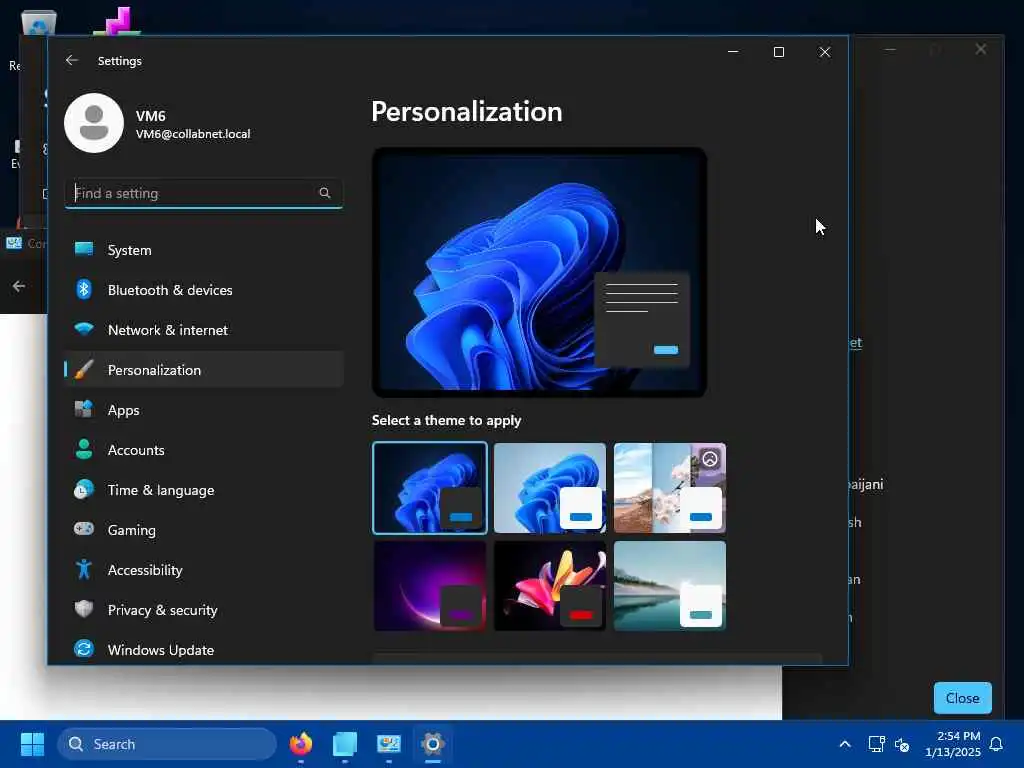This screenshot has height=768, width=1024.
Task: Click the System monitor icon in sidebar
Action: pos(84,249)
